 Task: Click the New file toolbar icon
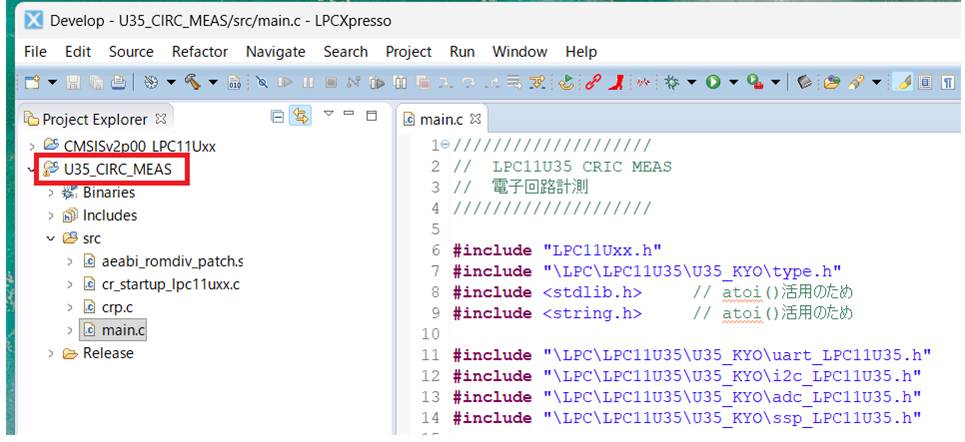tap(32, 83)
